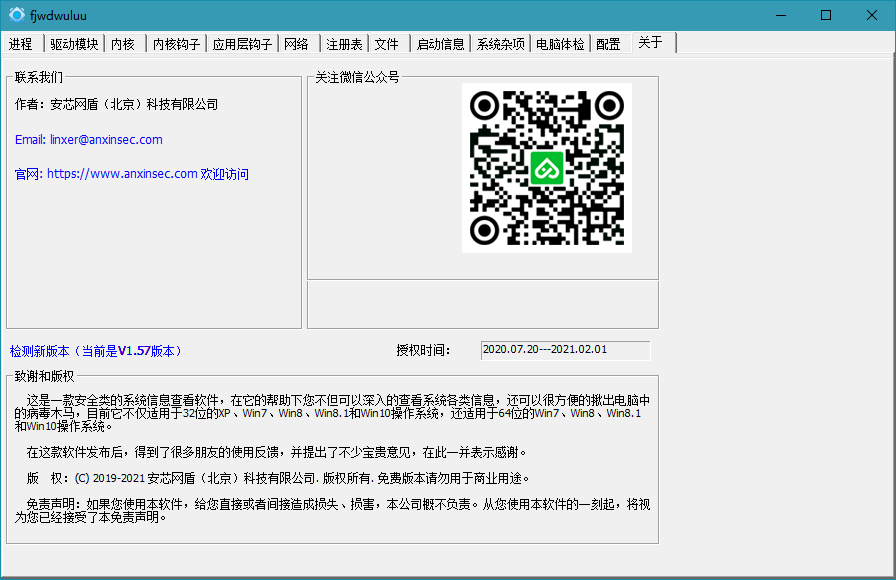Switch to the 启动信息 tab

coord(440,43)
